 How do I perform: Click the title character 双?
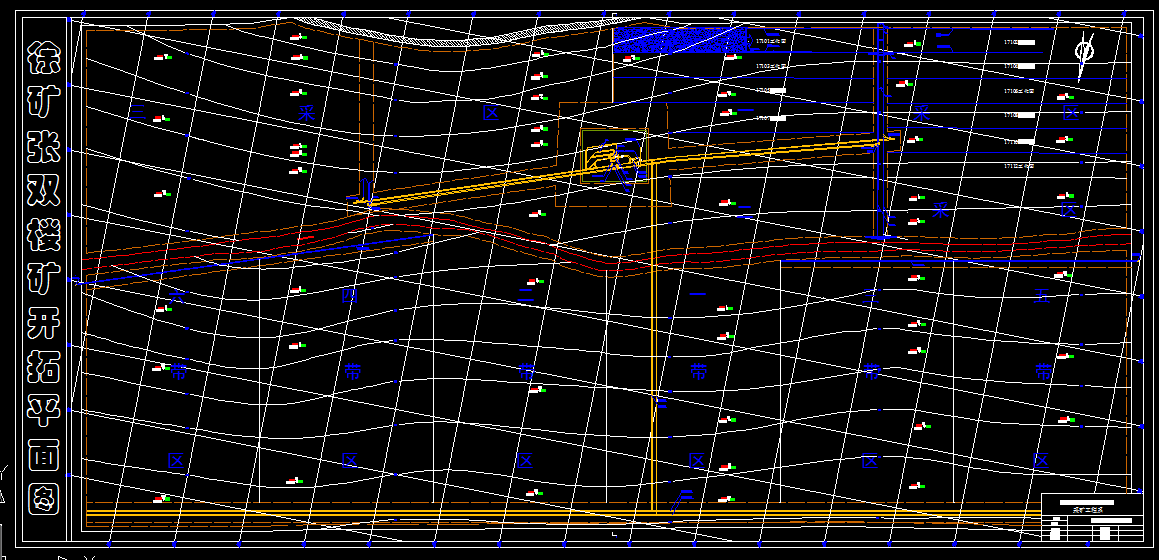(43, 193)
